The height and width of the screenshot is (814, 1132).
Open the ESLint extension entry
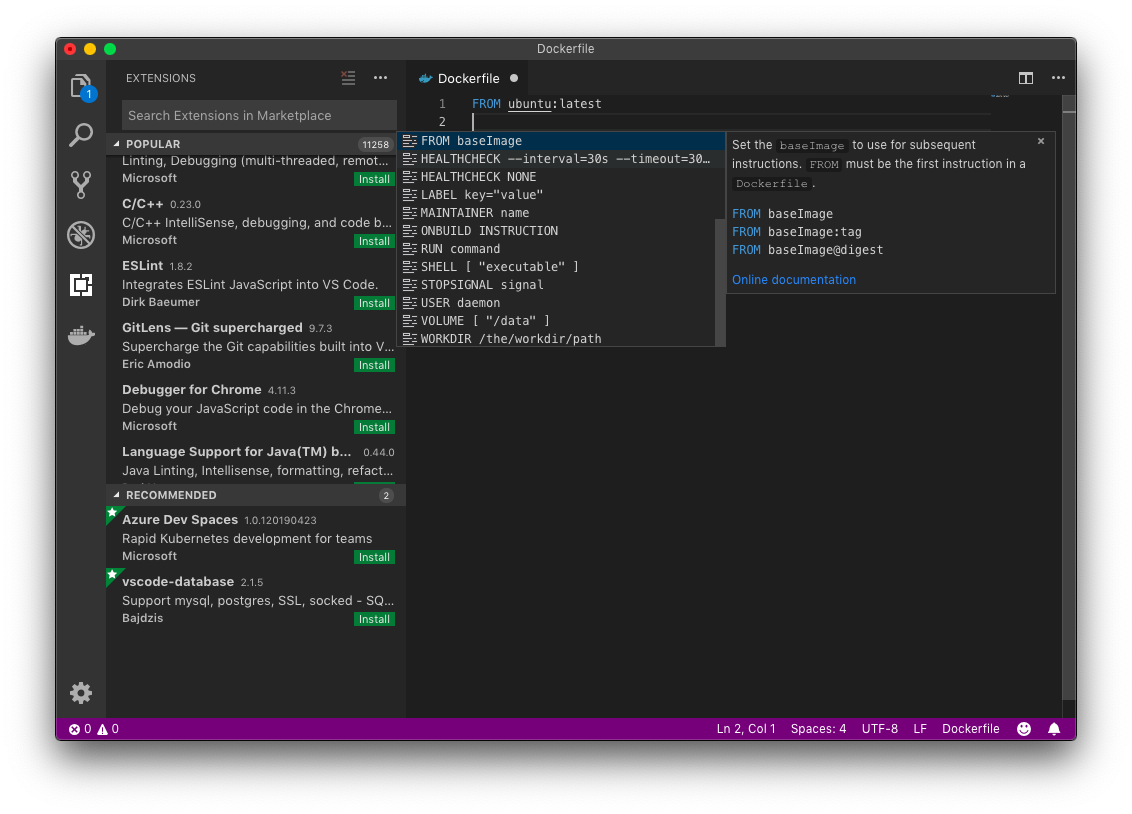(256, 284)
